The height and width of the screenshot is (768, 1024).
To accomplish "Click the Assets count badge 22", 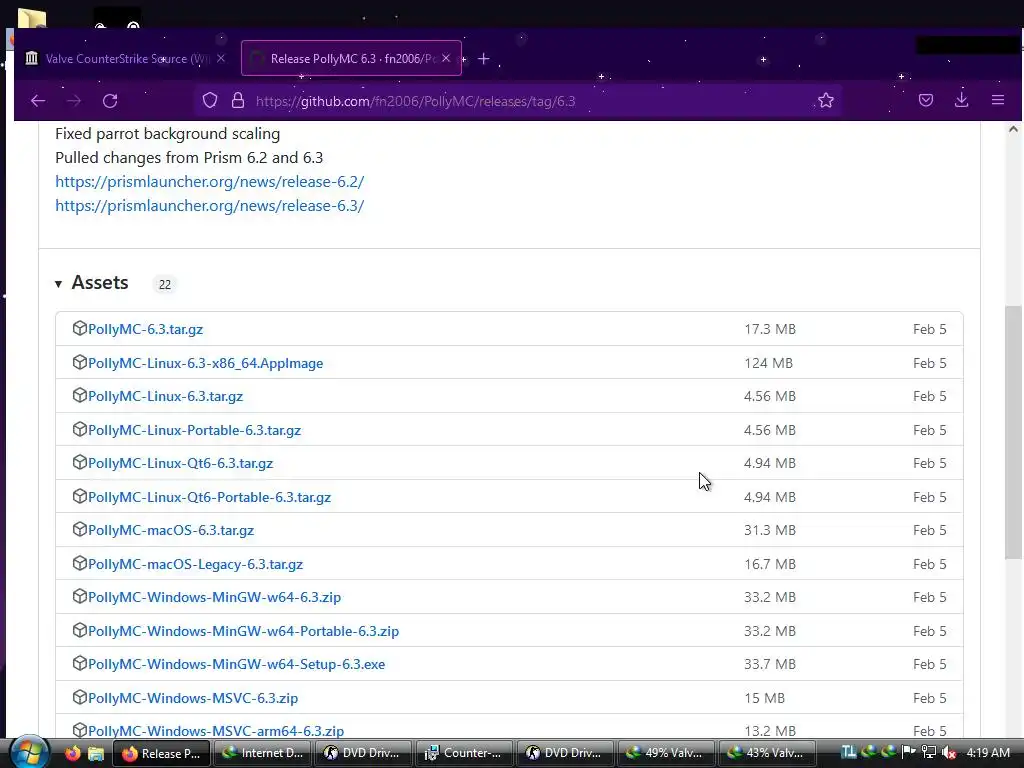I will pos(165,285).
